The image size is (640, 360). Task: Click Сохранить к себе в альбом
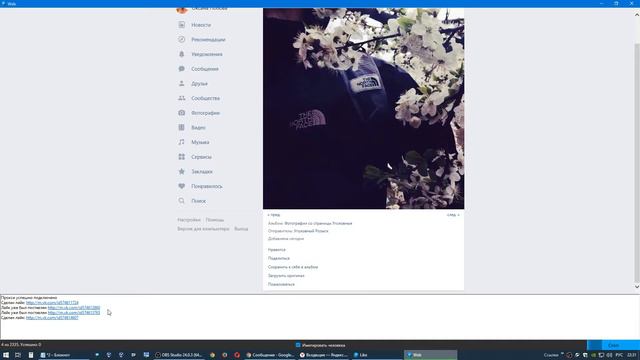[293, 267]
